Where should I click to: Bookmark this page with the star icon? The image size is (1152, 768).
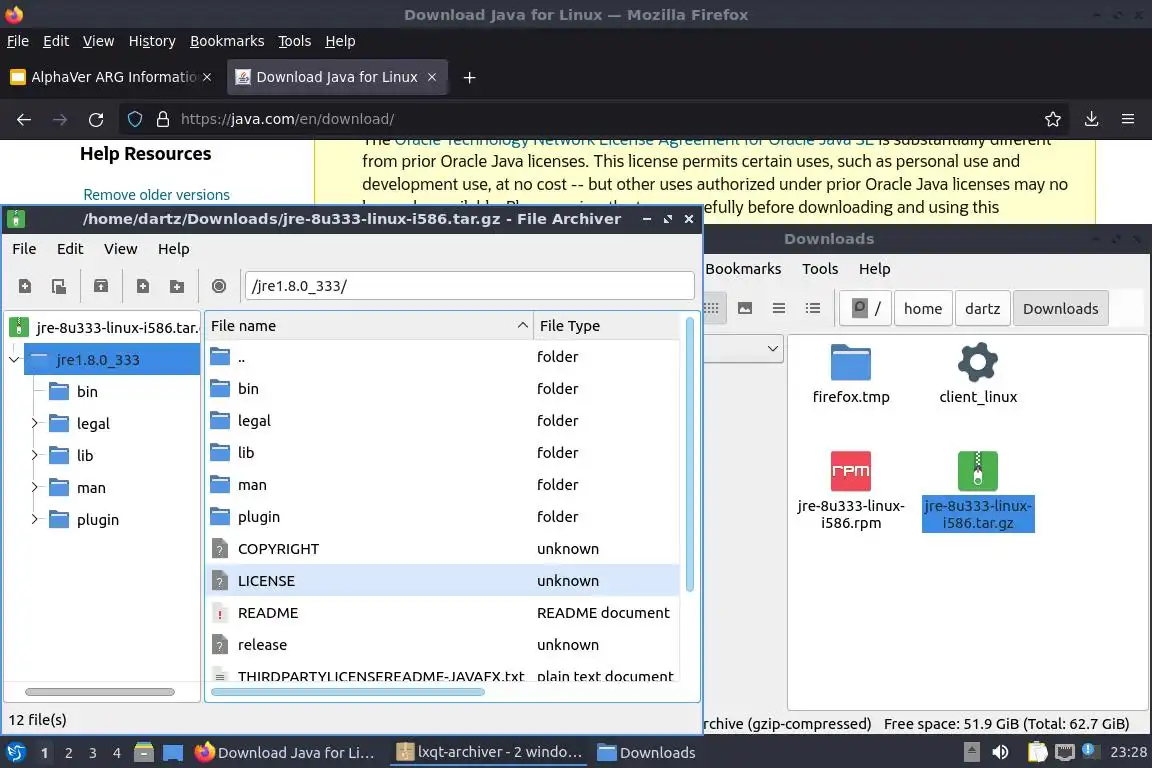(1053, 119)
